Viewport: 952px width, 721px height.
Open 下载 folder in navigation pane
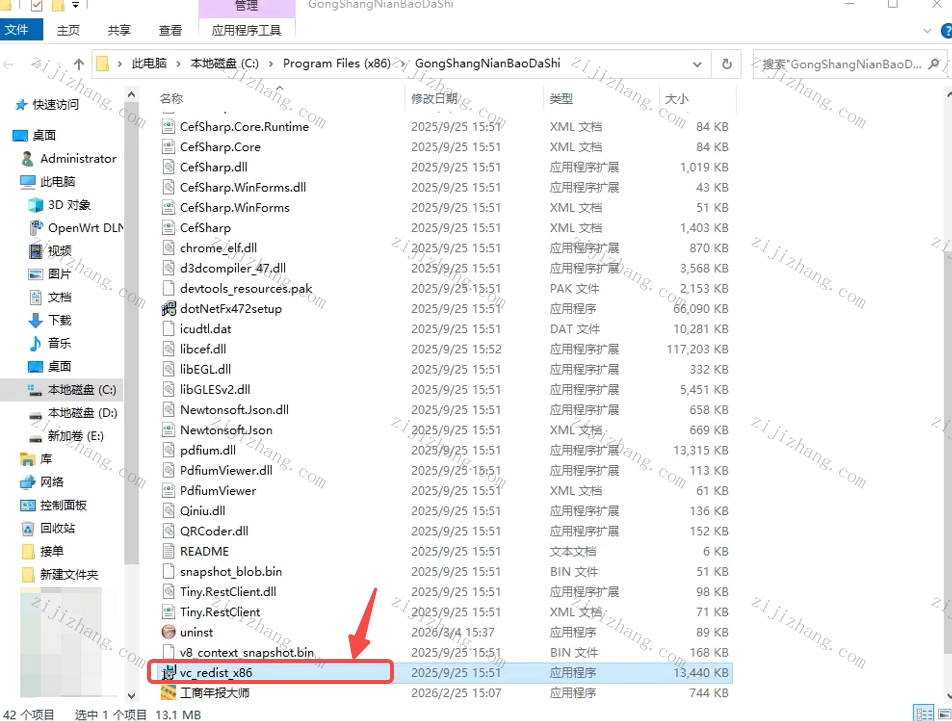[x=60, y=320]
